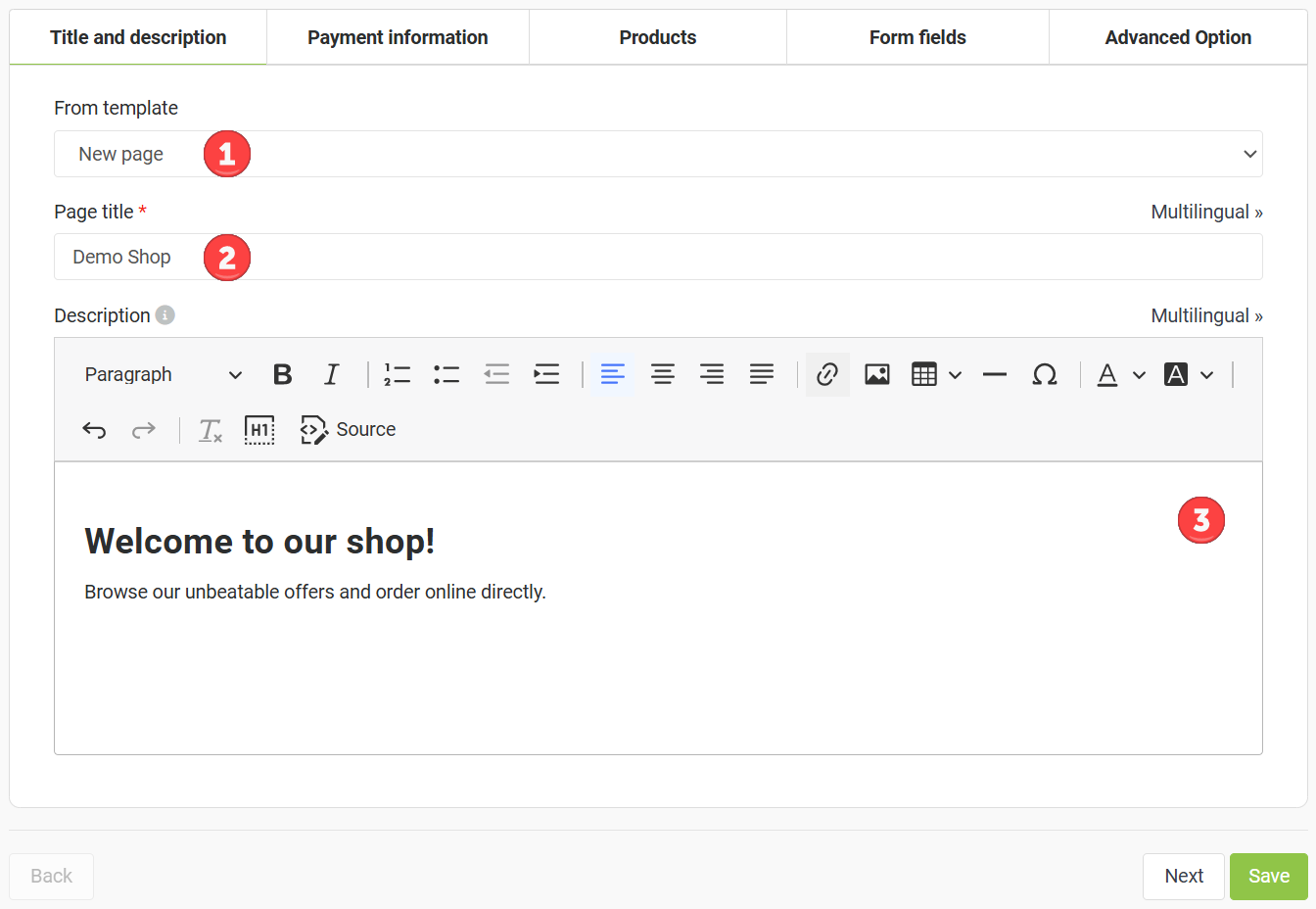
Task: Click the insert link icon
Action: (x=827, y=374)
